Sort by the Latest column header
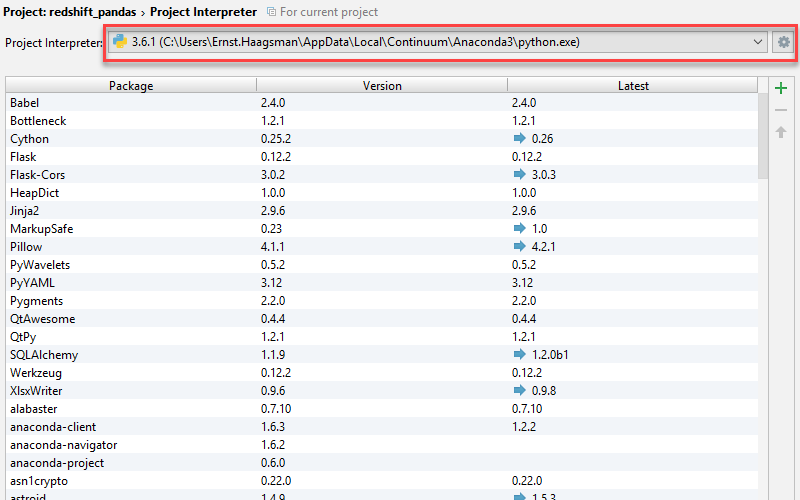This screenshot has width=800, height=500. tap(633, 85)
